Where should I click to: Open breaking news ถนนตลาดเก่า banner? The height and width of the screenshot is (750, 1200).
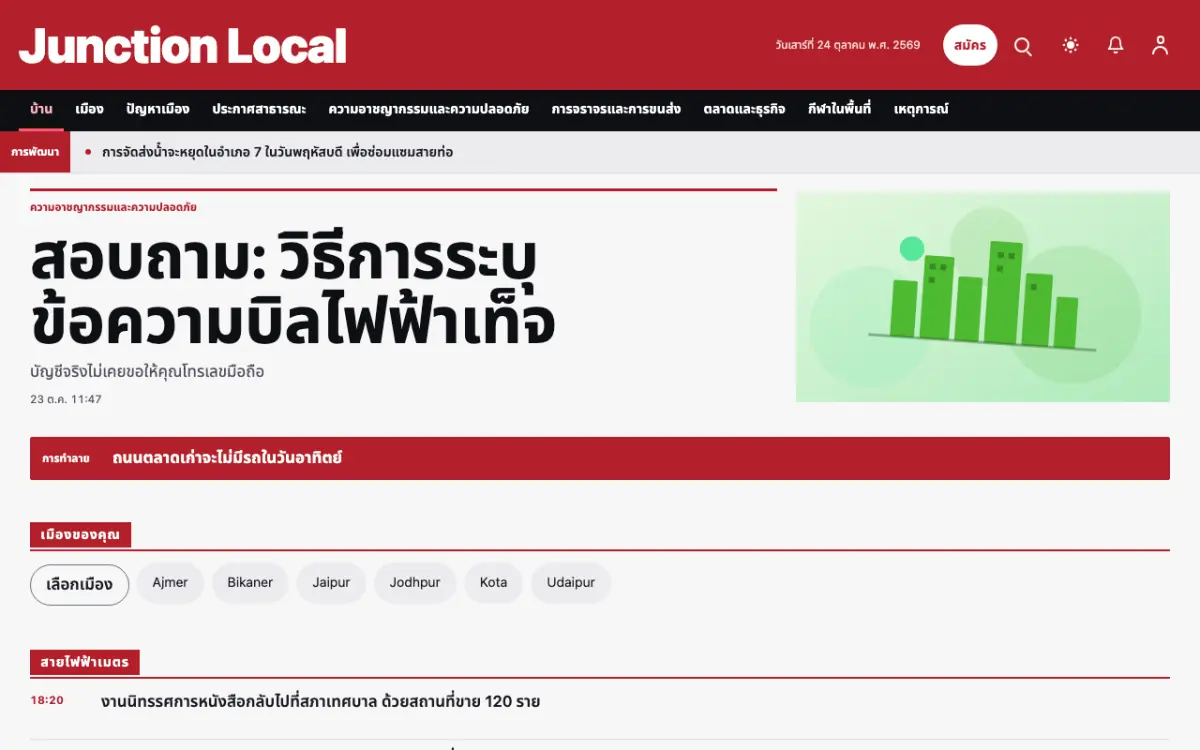tap(600, 458)
